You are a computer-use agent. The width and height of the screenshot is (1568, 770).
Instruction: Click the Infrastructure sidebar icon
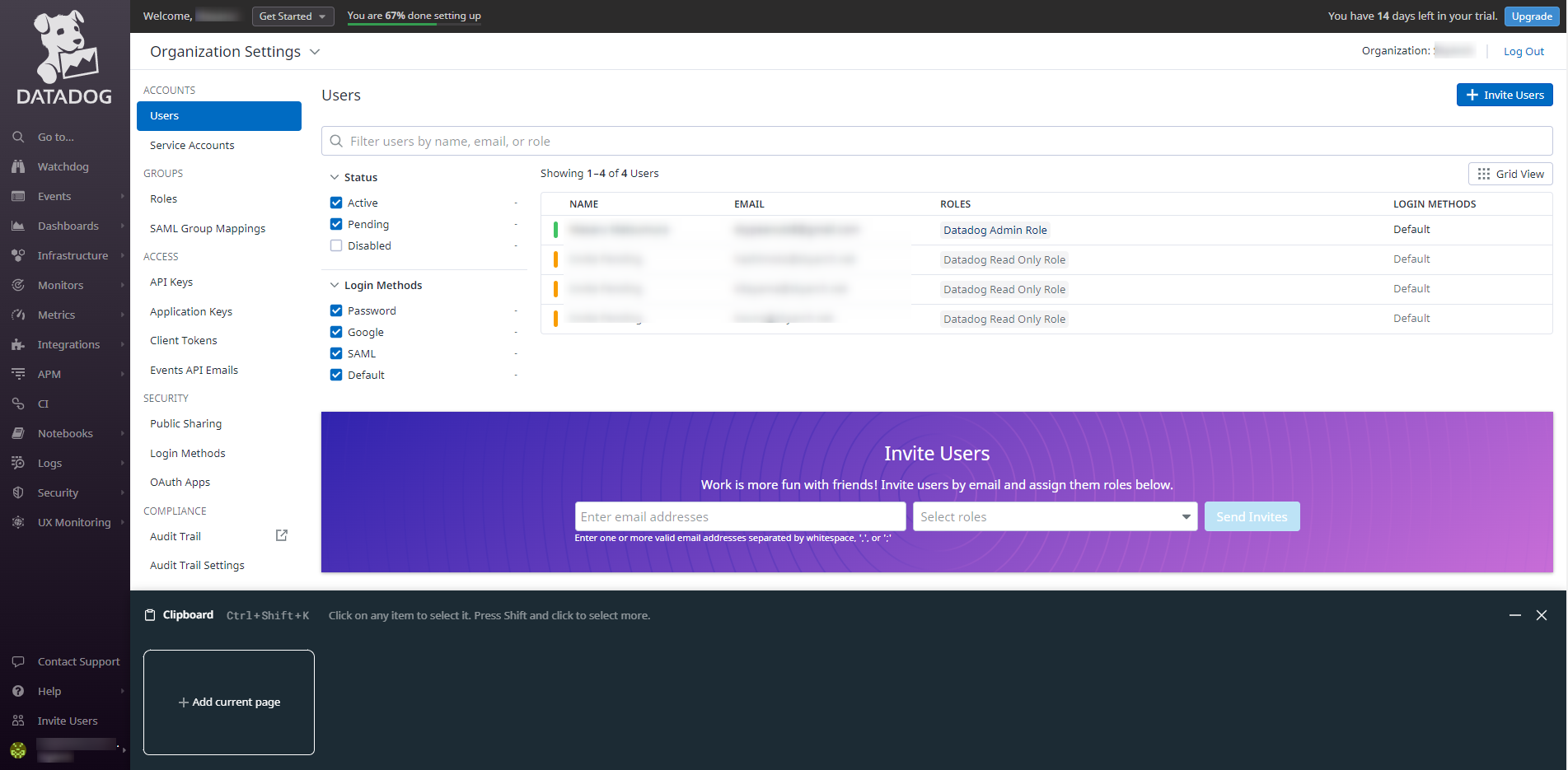click(x=18, y=255)
